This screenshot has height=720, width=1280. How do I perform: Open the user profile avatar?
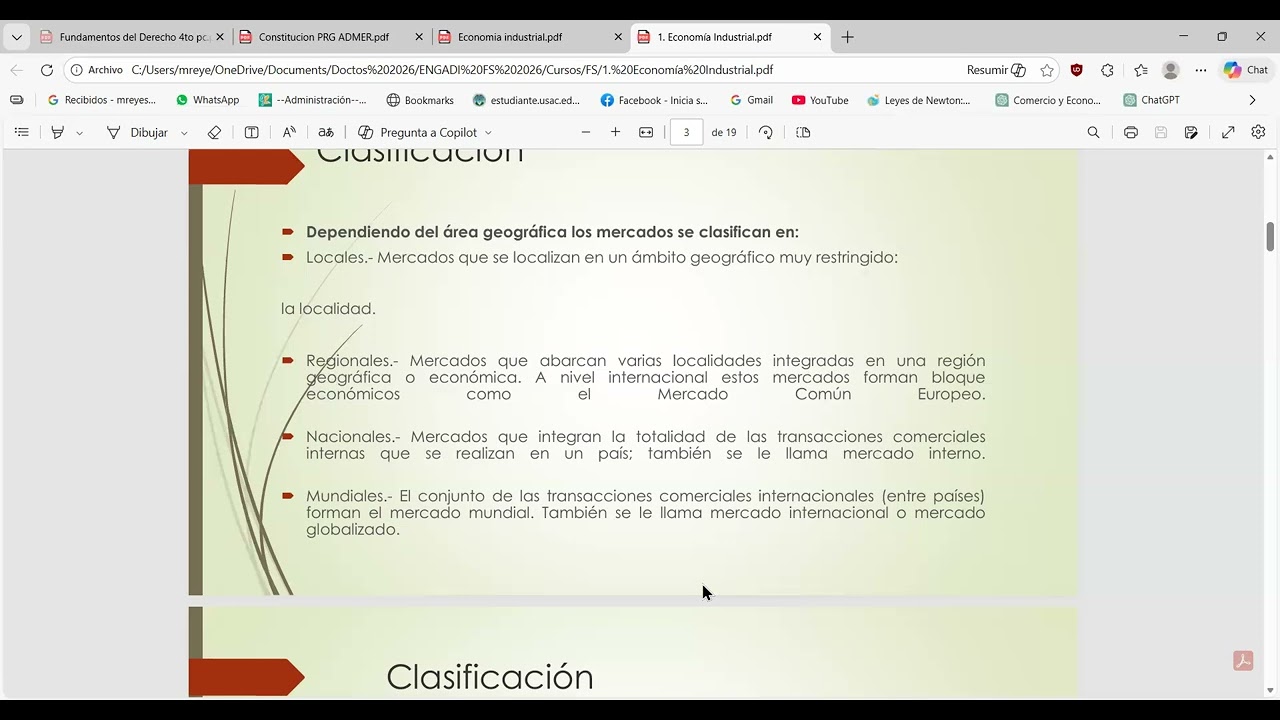coord(1170,70)
